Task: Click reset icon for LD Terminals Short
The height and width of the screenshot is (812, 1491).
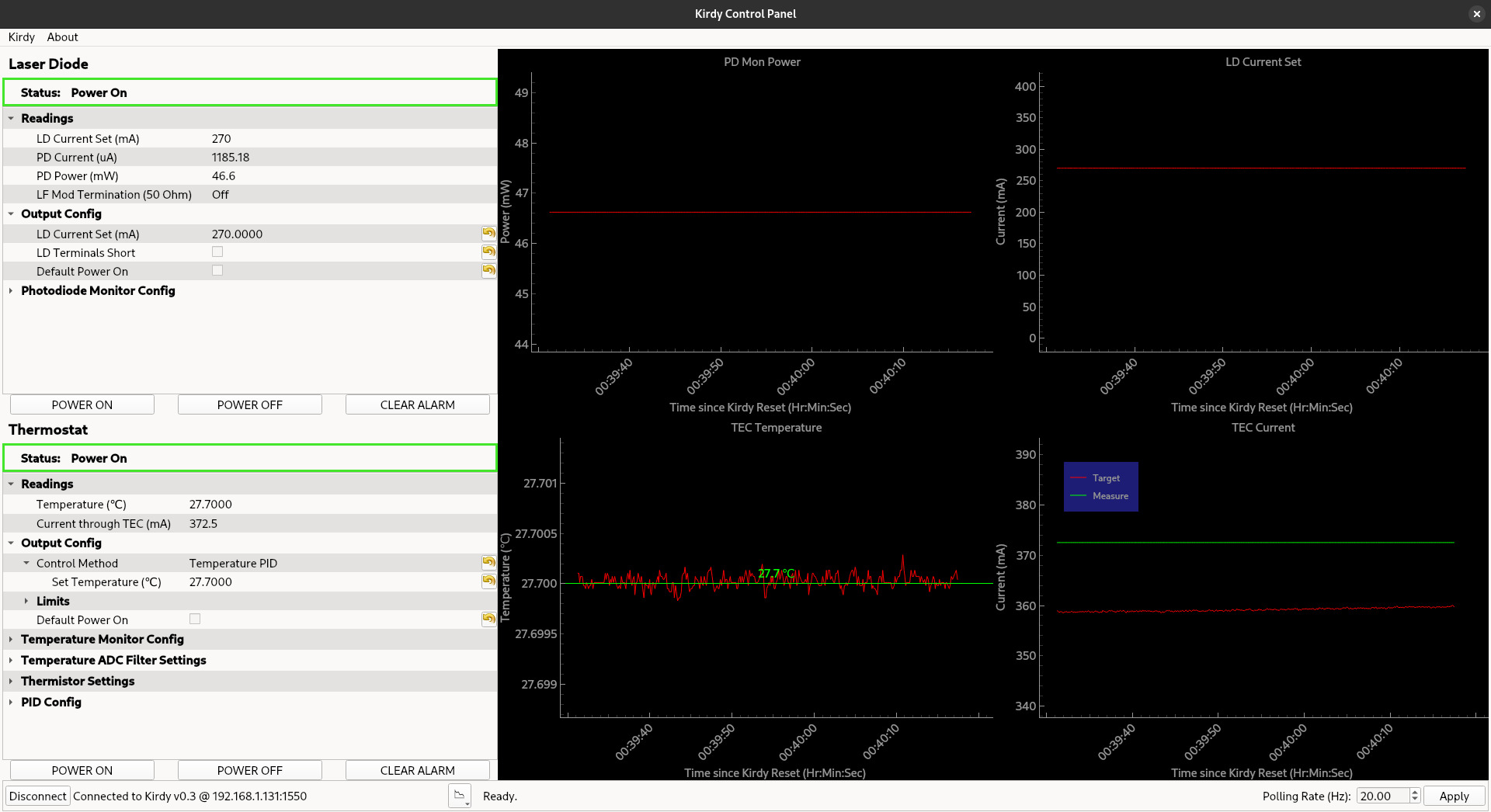Action: pyautogui.click(x=488, y=252)
